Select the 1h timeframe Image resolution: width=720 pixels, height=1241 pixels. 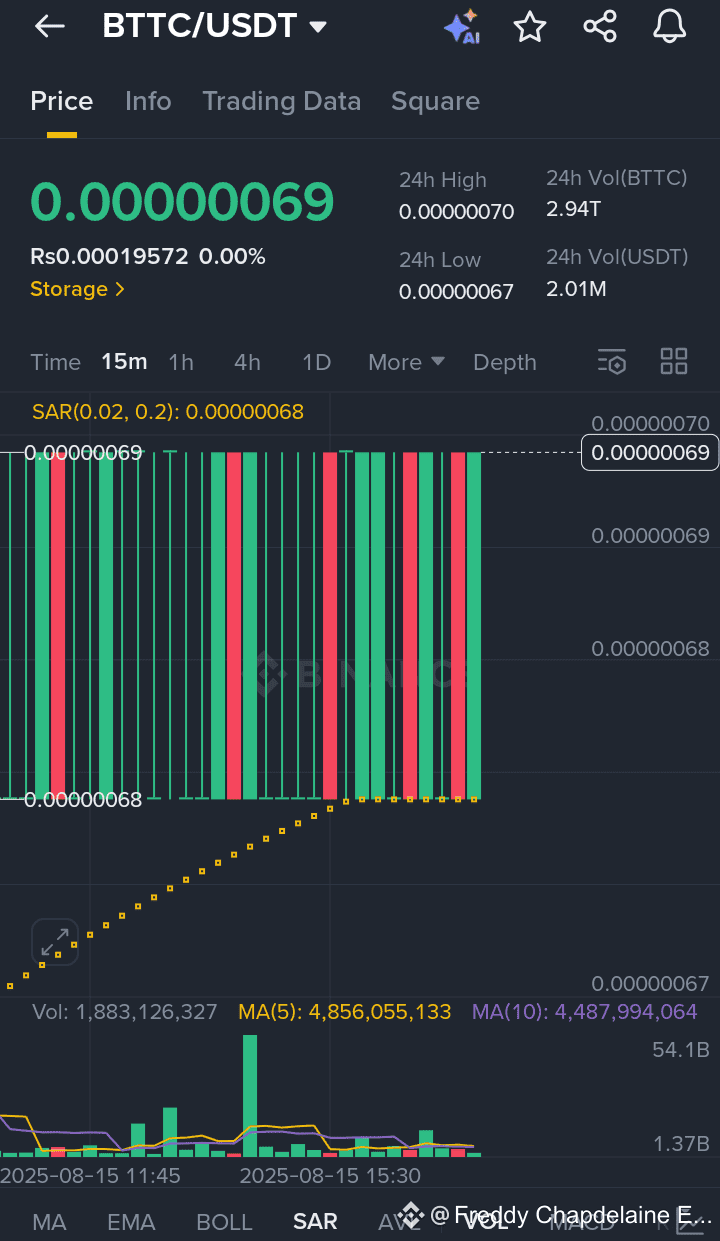pos(181,362)
